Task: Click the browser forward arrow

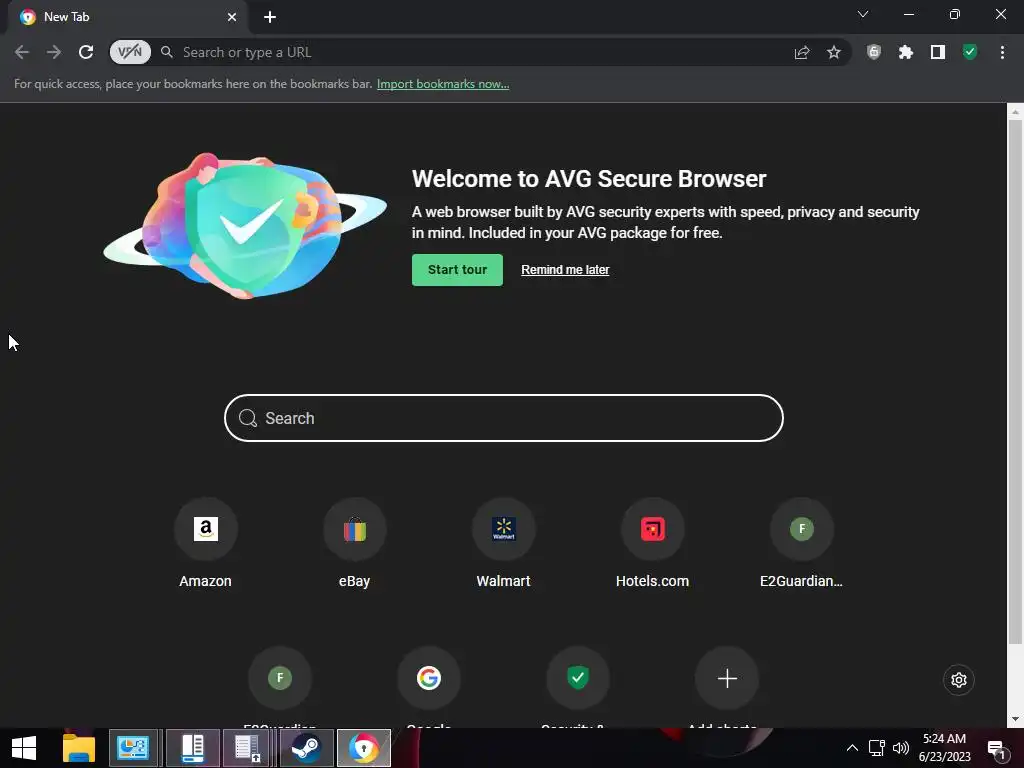Action: tap(54, 52)
